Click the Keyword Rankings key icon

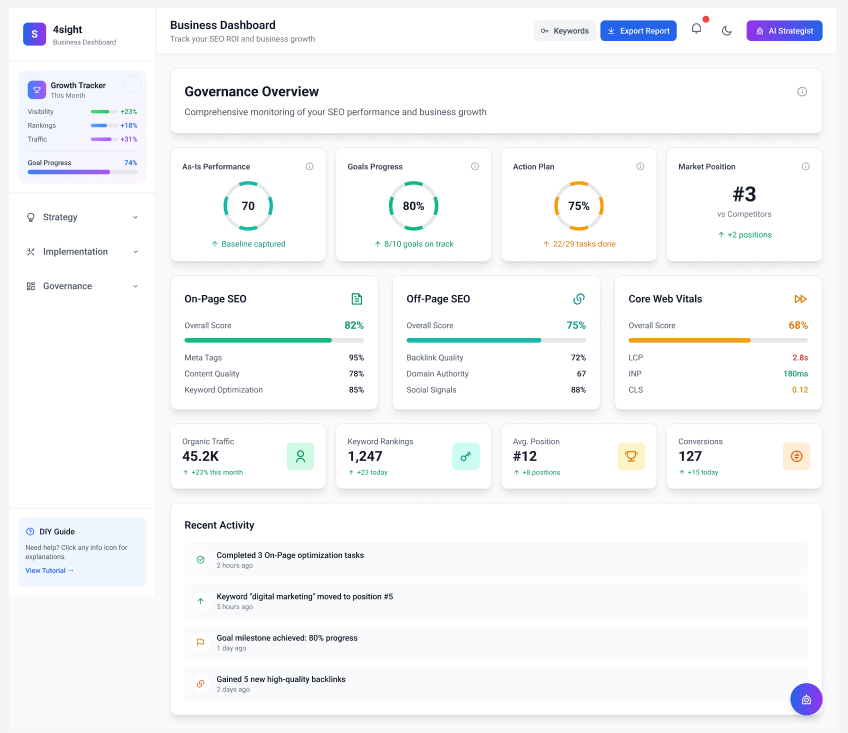(x=466, y=456)
